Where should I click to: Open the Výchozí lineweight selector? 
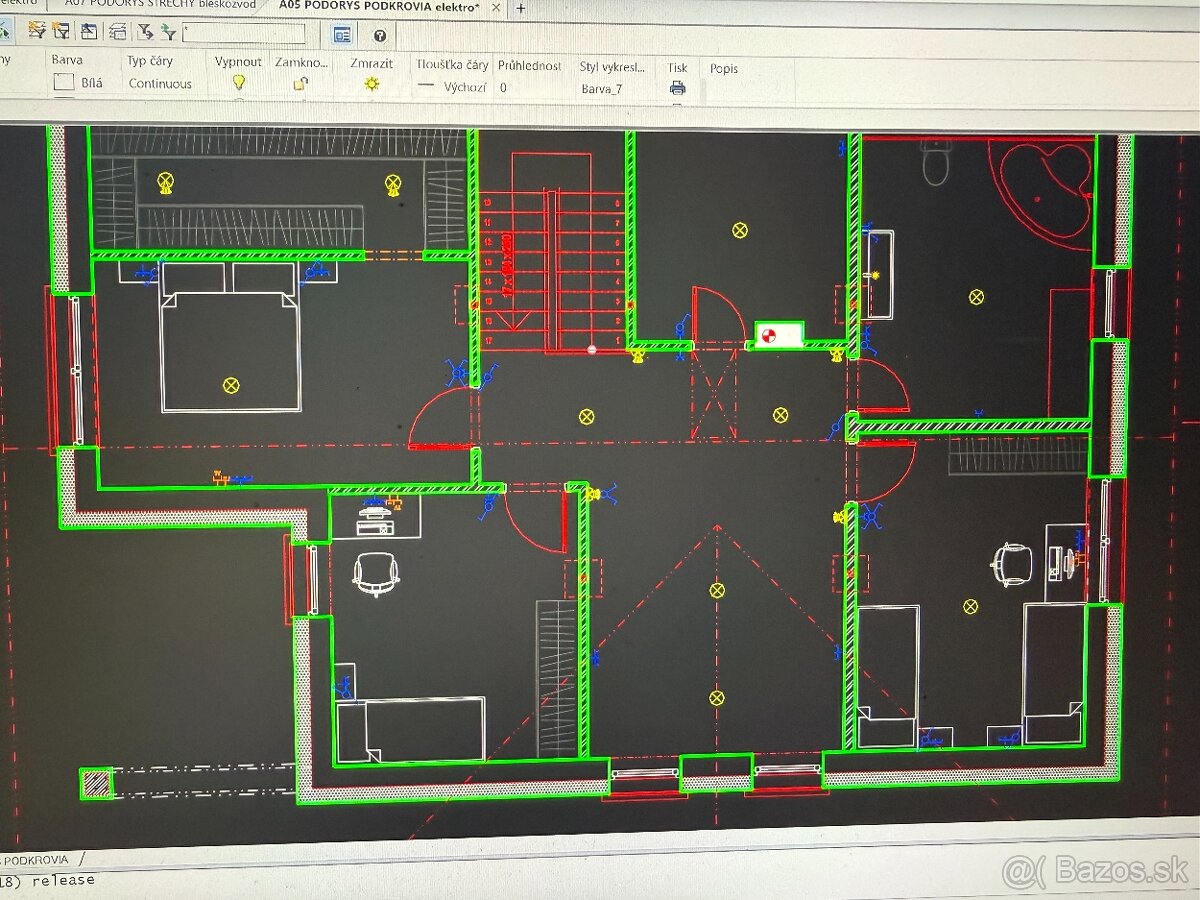point(453,87)
